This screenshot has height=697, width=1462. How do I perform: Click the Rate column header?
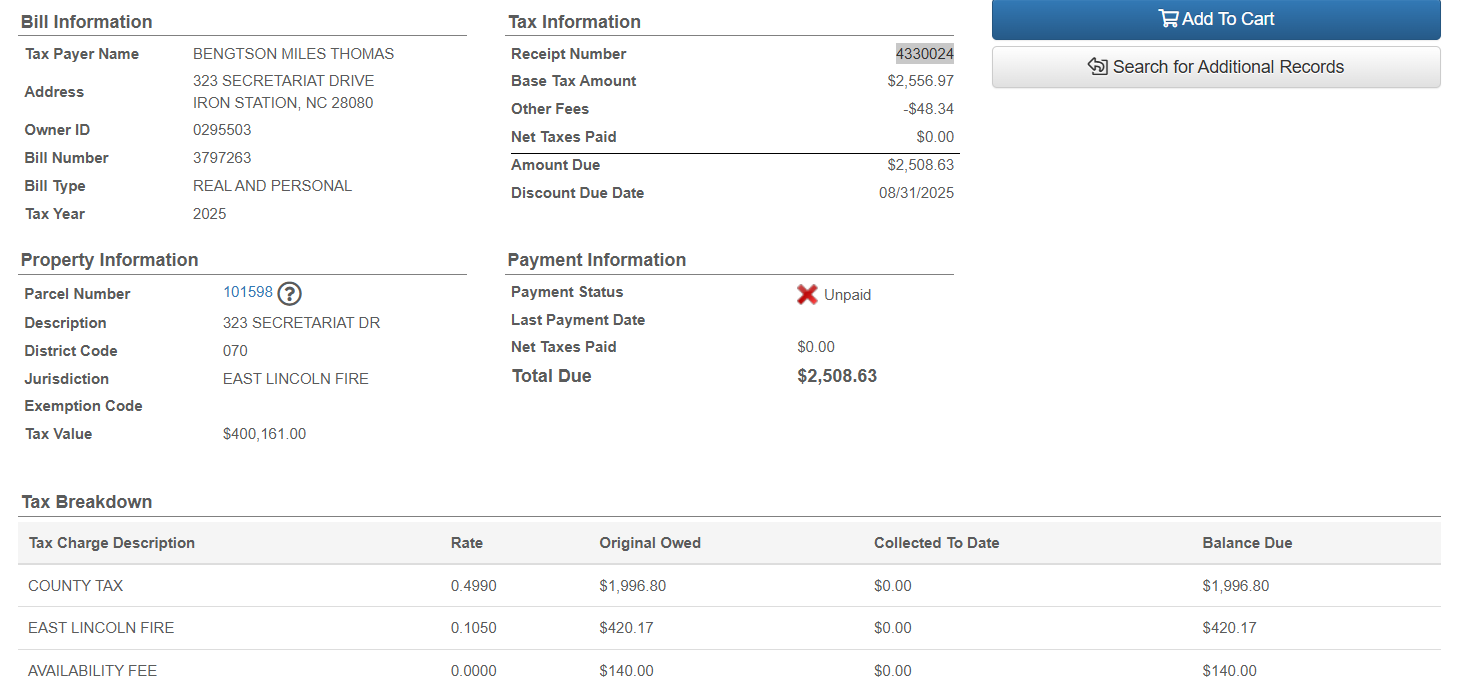466,543
